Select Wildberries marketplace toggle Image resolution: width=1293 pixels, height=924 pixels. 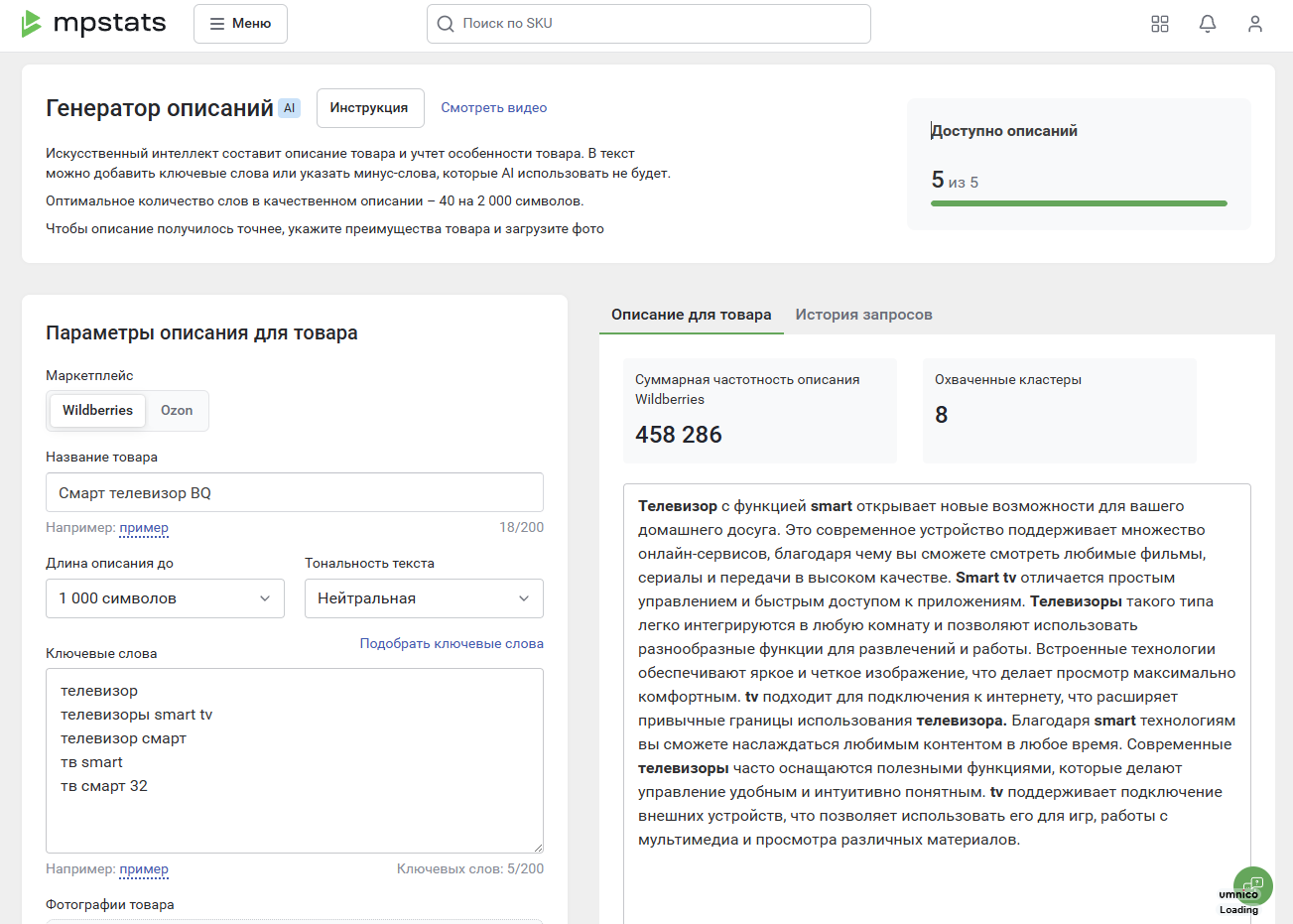tap(97, 411)
